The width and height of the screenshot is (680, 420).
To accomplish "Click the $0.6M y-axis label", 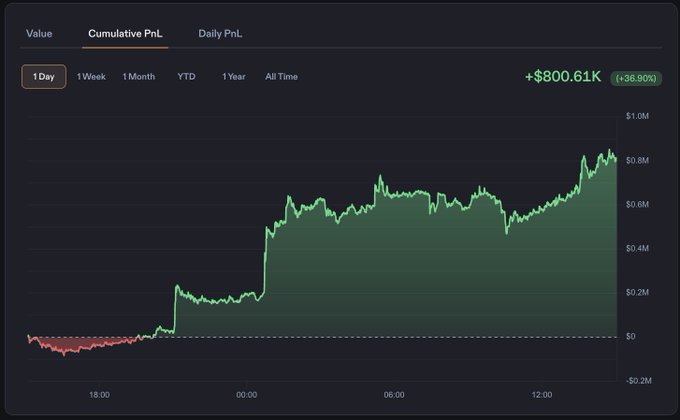I will 637,204.
